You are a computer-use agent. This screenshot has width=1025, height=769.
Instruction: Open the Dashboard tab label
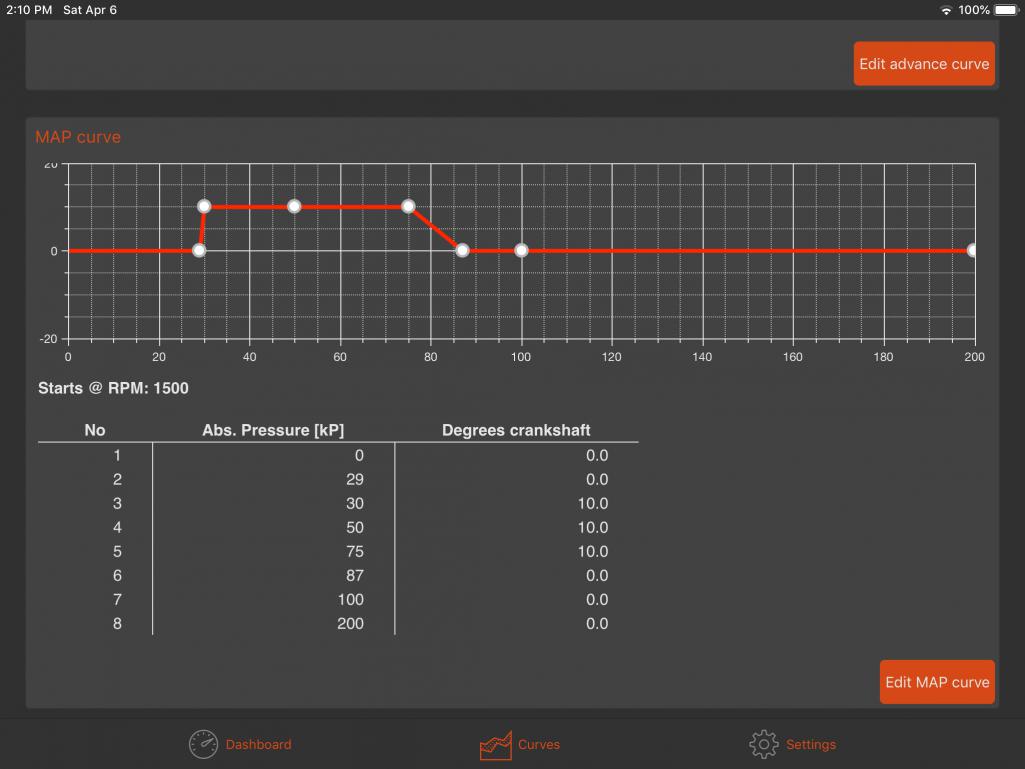pos(258,744)
